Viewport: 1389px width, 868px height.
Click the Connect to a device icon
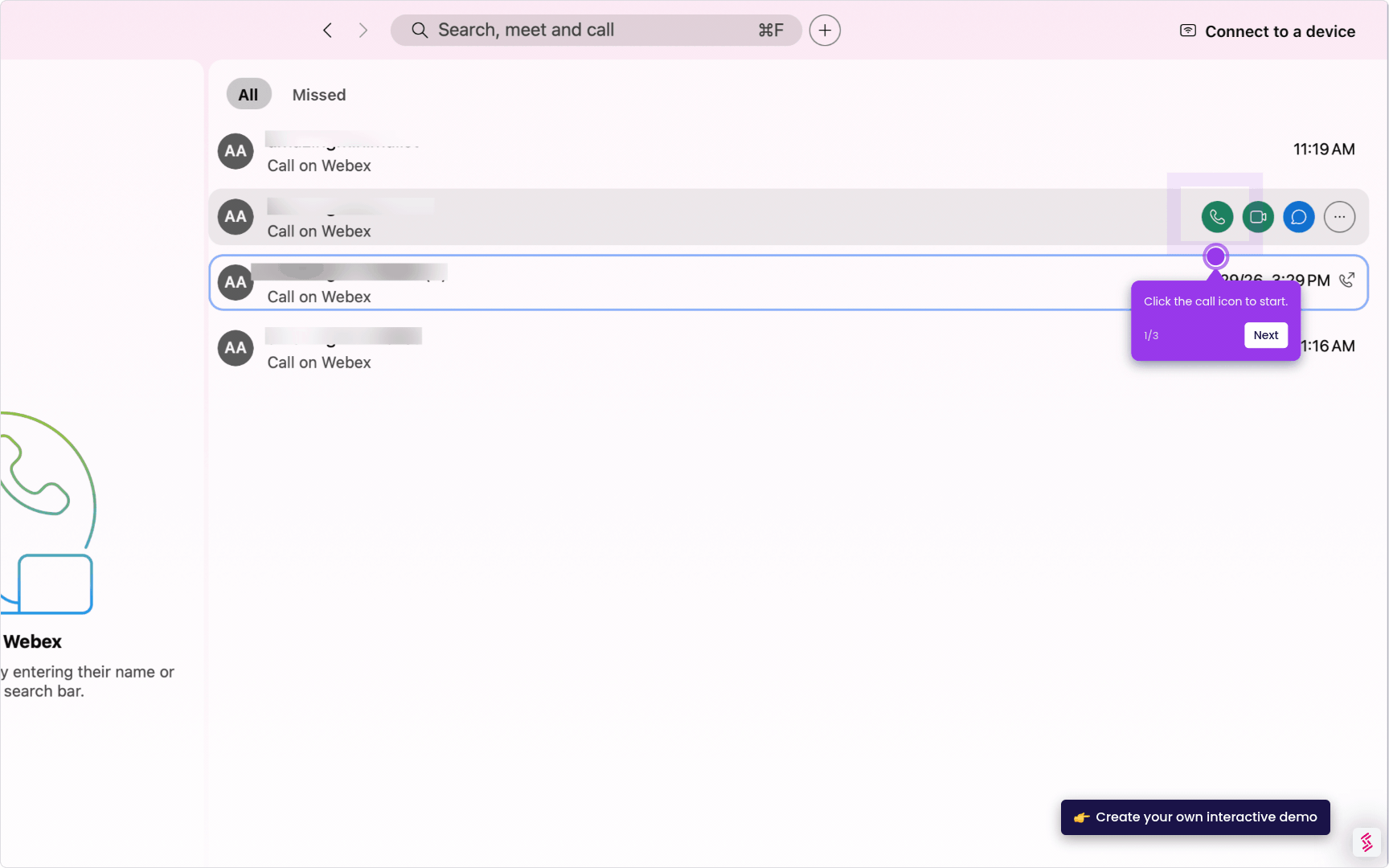(x=1187, y=31)
